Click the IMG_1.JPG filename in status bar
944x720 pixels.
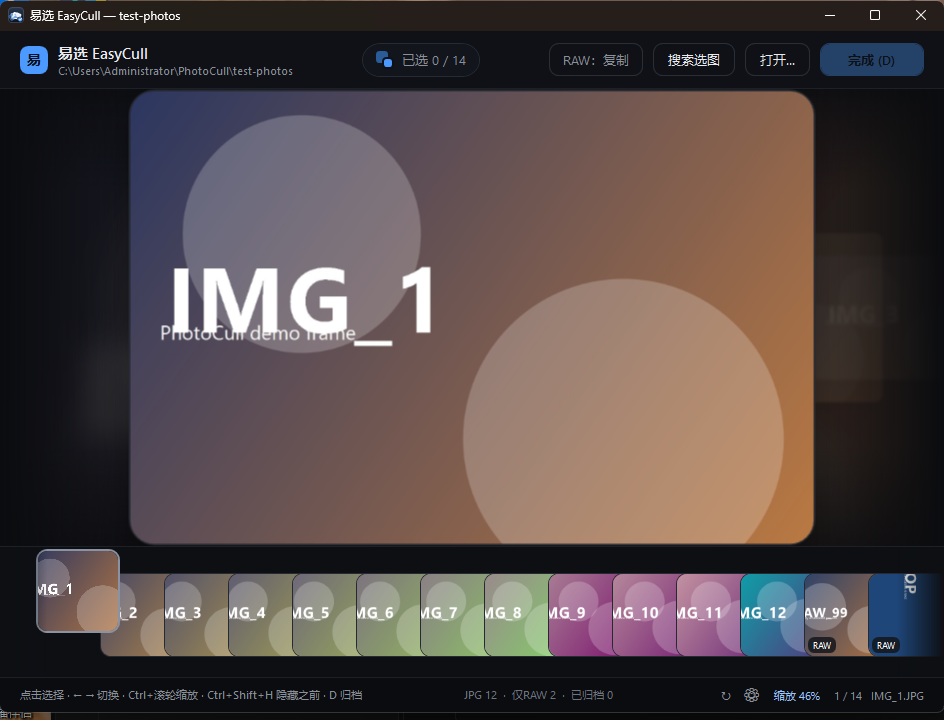click(897, 696)
